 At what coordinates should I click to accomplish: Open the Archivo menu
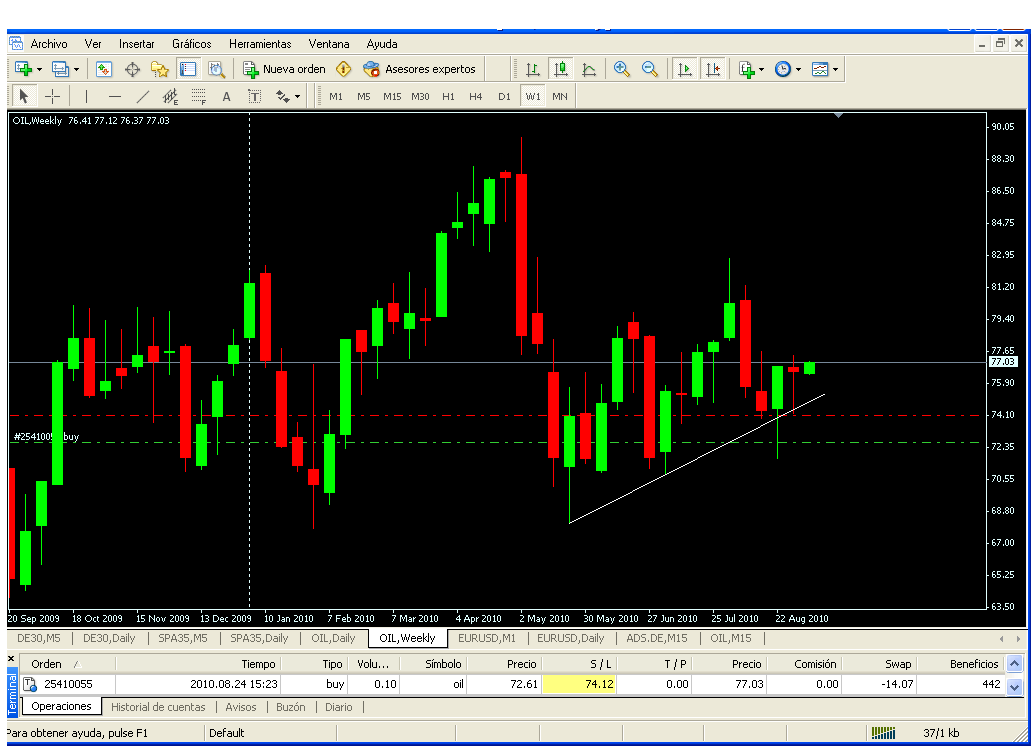[49, 44]
